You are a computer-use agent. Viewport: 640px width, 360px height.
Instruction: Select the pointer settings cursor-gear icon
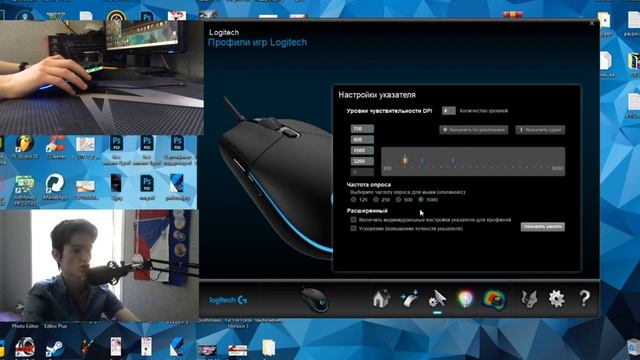coord(437,299)
